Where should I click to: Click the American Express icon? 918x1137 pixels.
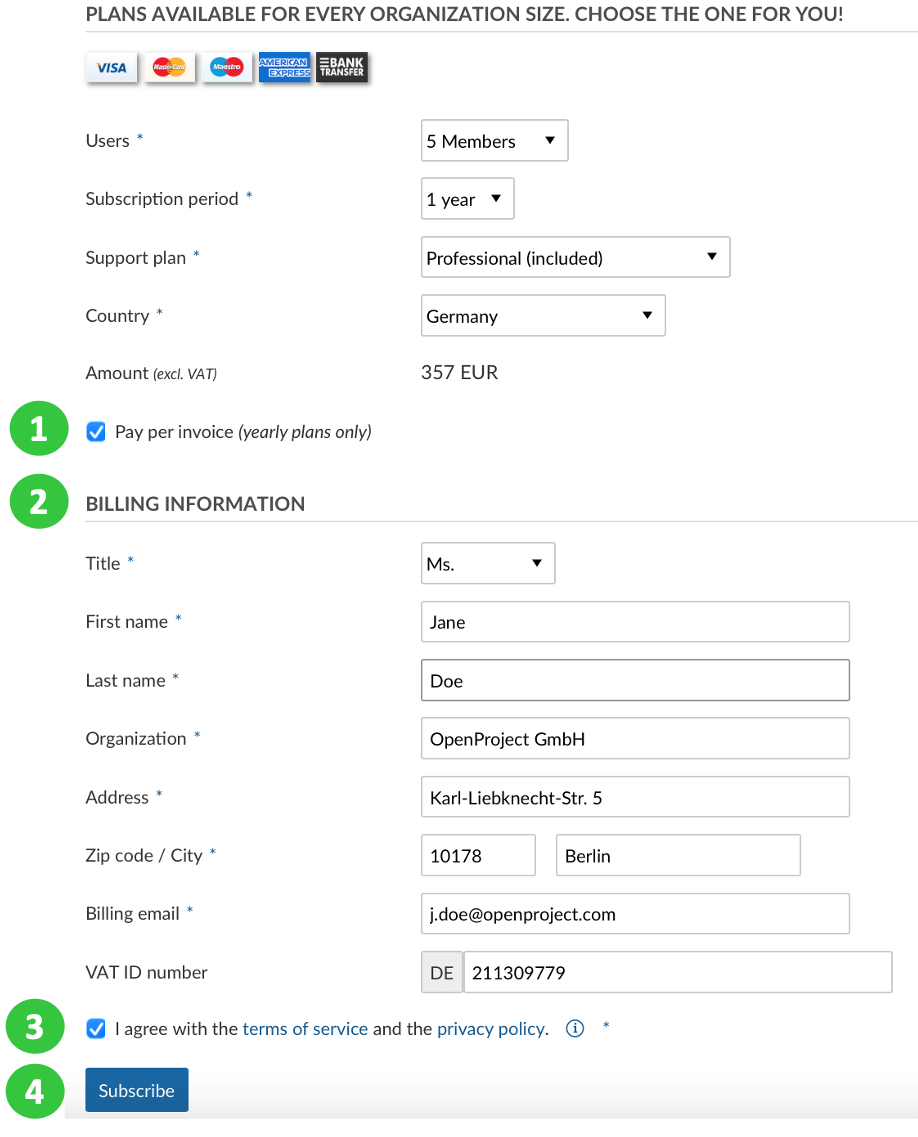(284, 68)
